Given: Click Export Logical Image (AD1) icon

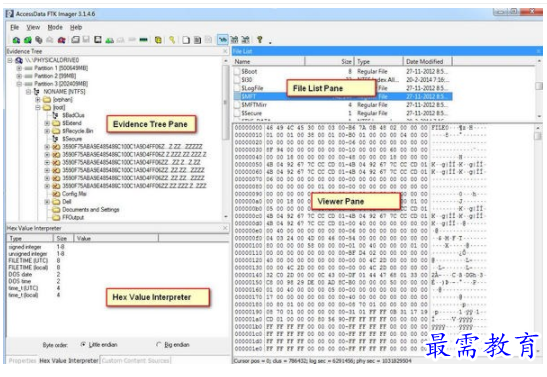Looking at the screenshot, I should (x=98, y=40).
